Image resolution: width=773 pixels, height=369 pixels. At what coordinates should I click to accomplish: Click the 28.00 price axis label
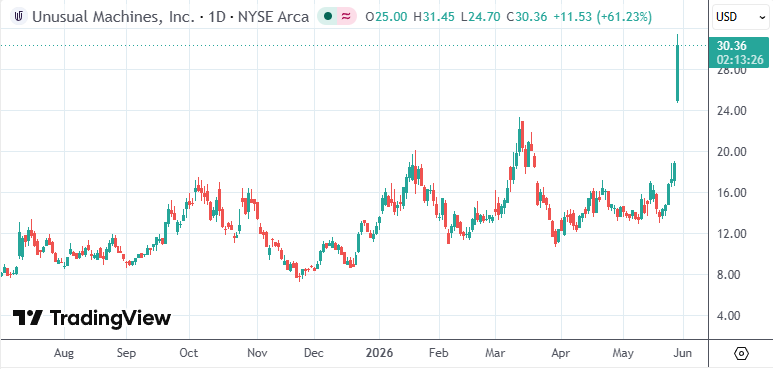click(732, 71)
